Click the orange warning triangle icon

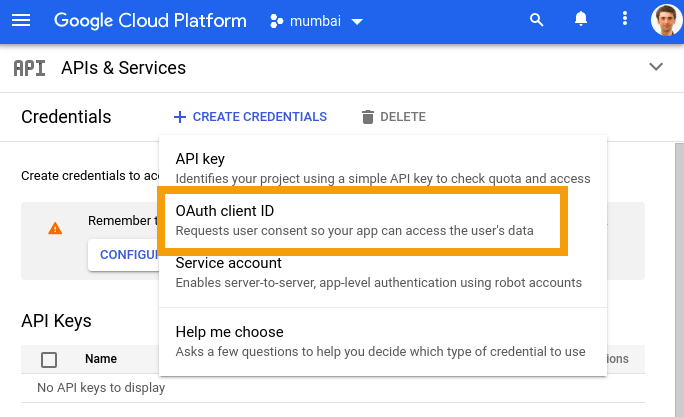coord(55,228)
